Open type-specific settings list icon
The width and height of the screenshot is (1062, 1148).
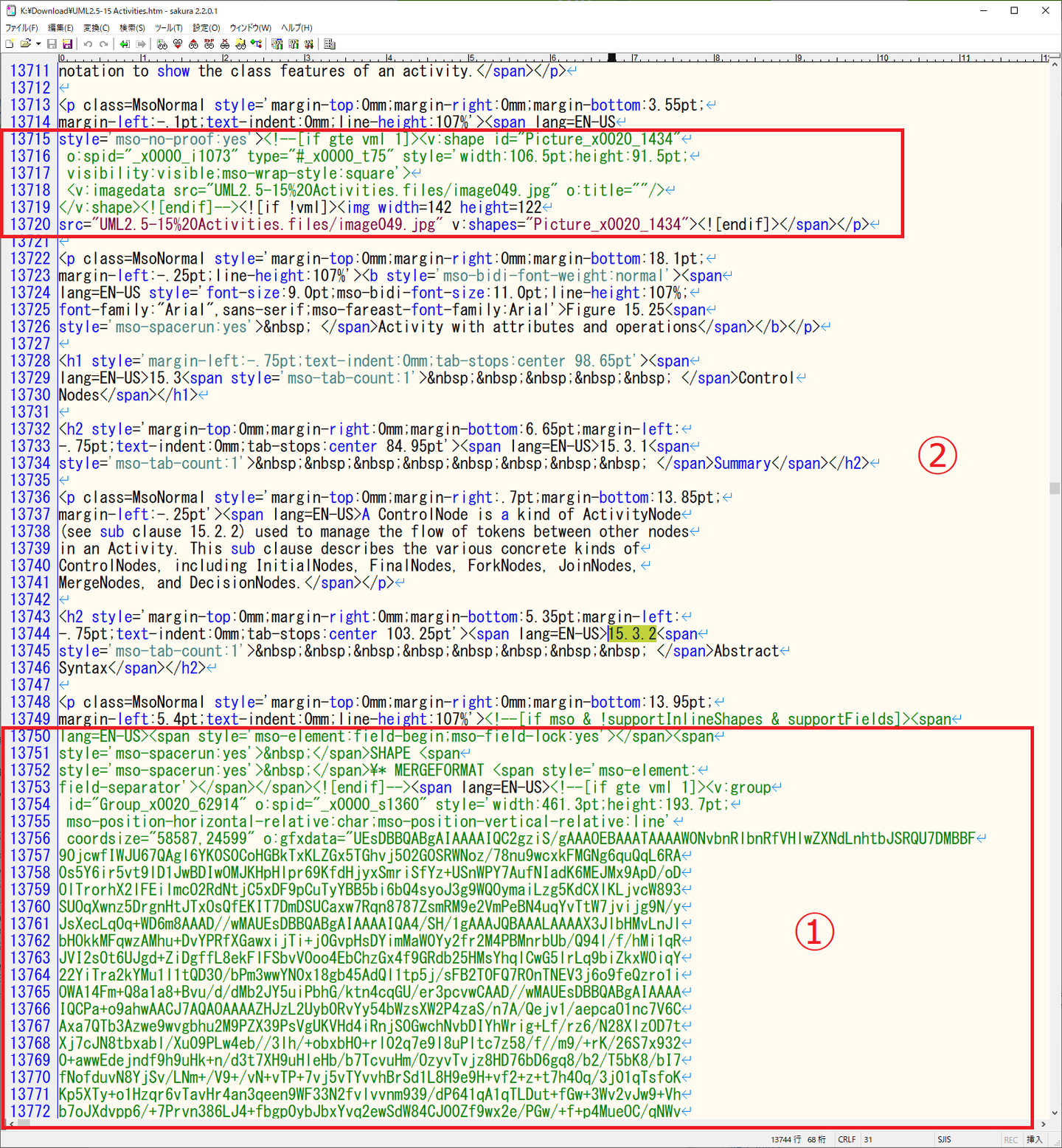pyautogui.click(x=277, y=44)
